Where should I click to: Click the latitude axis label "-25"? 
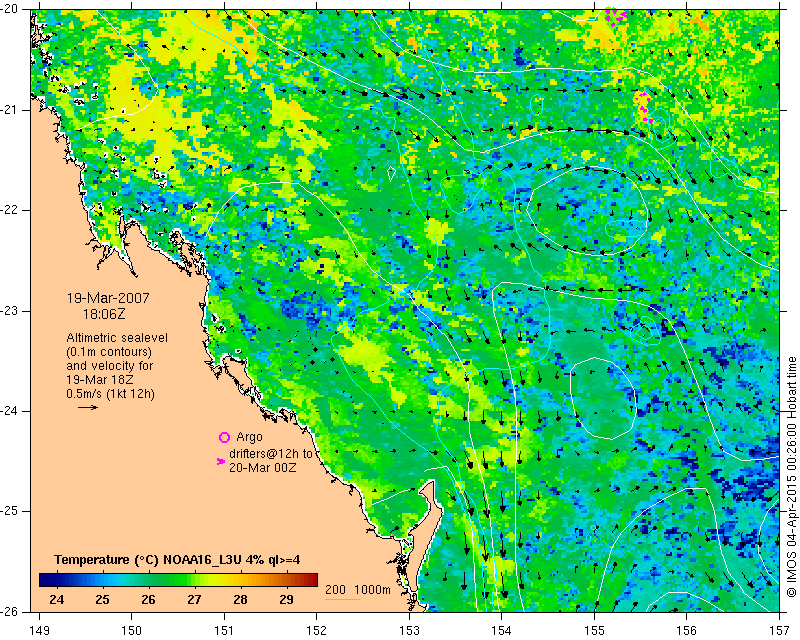pos(9,511)
